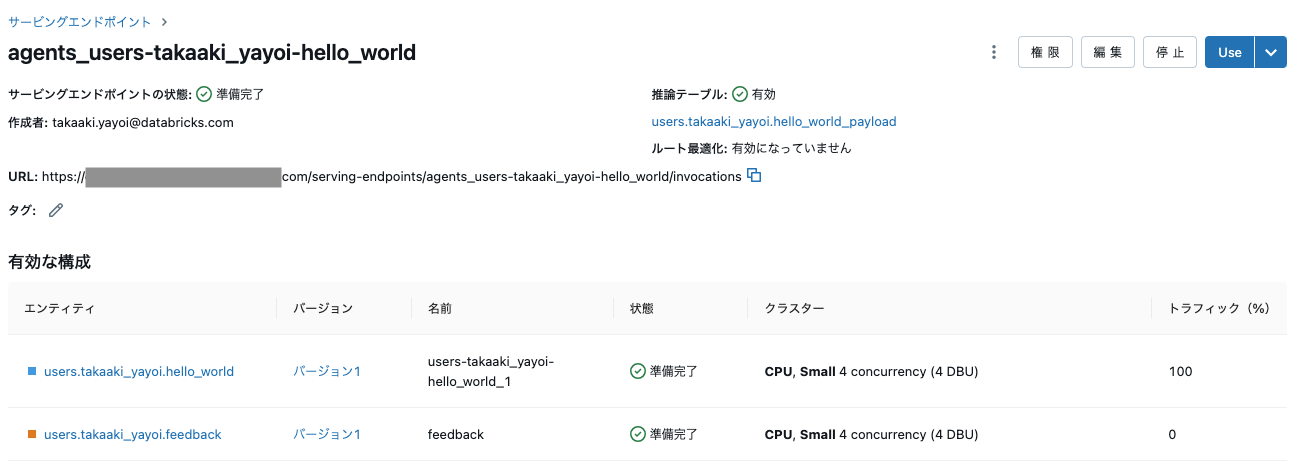1290x476 pixels.
Task: Expand the Use button dropdown arrow
Action: click(1270, 52)
